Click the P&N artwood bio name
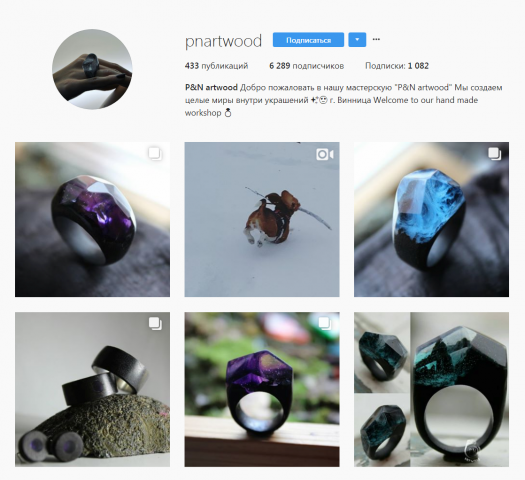The image size is (525, 480). tap(211, 87)
